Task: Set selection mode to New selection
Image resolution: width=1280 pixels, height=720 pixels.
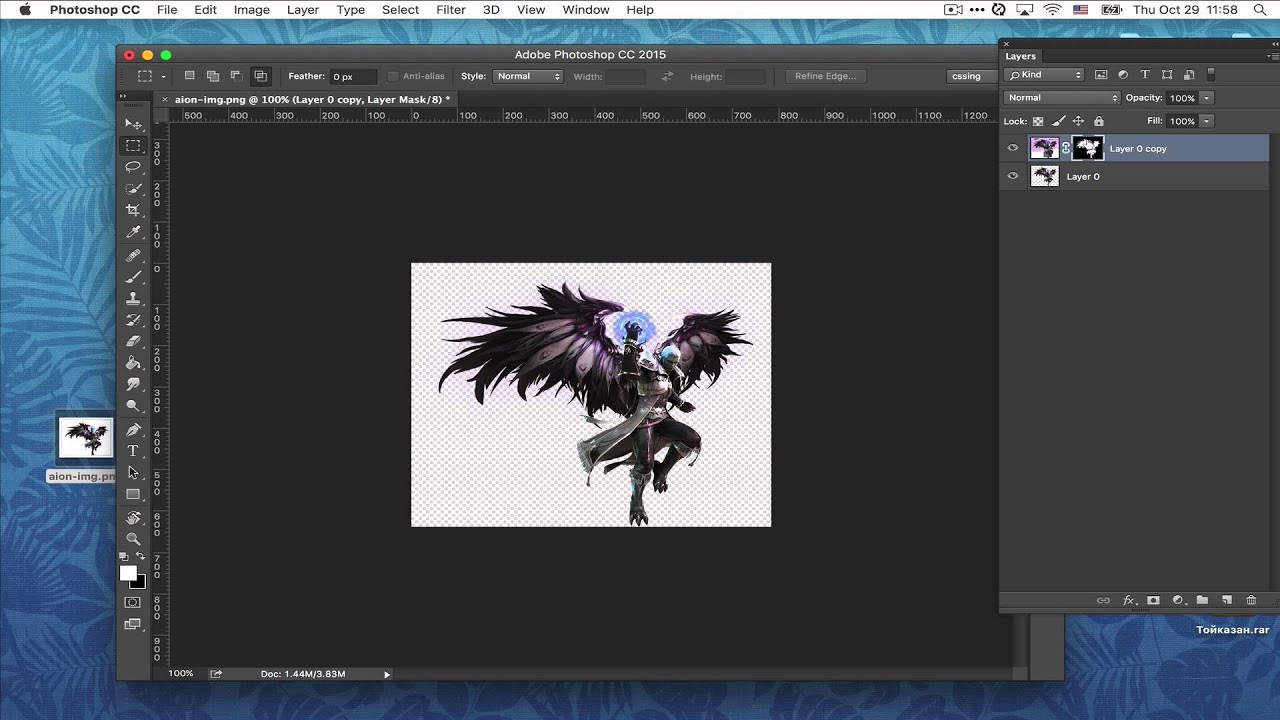Action: pos(190,76)
